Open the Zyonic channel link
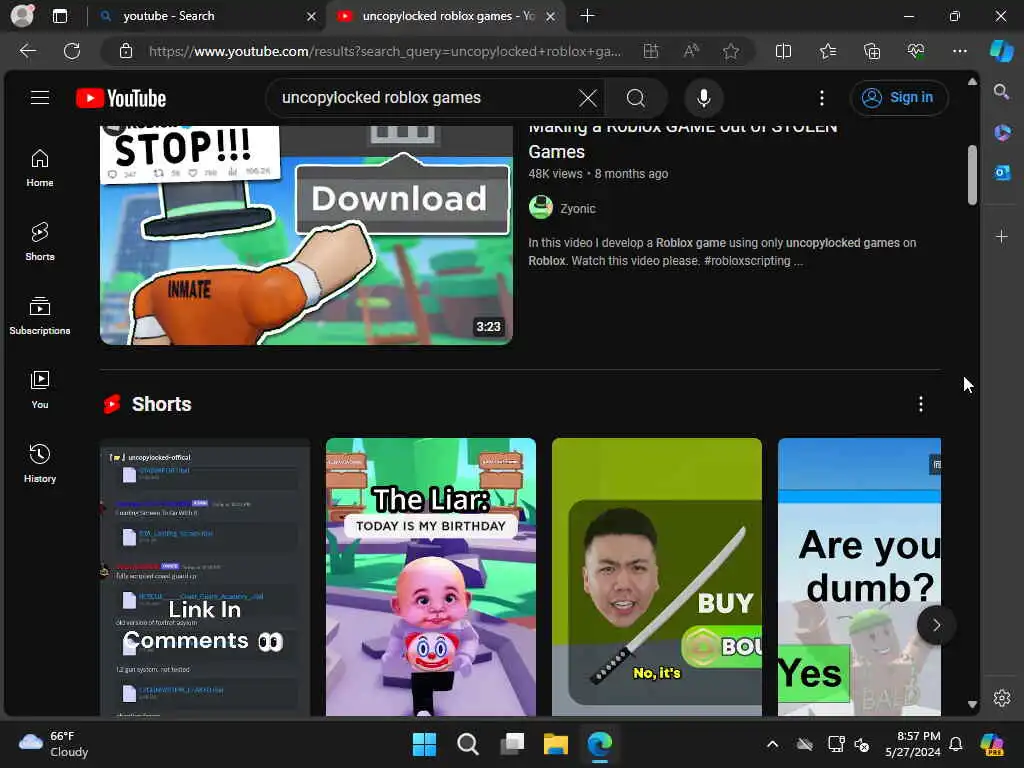This screenshot has width=1024, height=768. [578, 209]
